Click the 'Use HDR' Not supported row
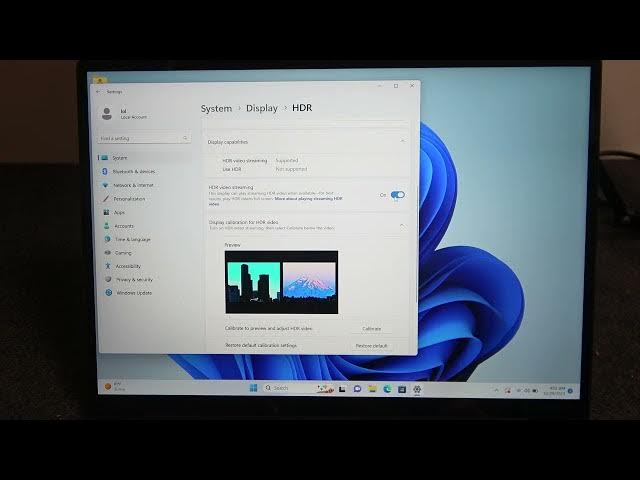This screenshot has height=480, width=640. pyautogui.click(x=264, y=169)
